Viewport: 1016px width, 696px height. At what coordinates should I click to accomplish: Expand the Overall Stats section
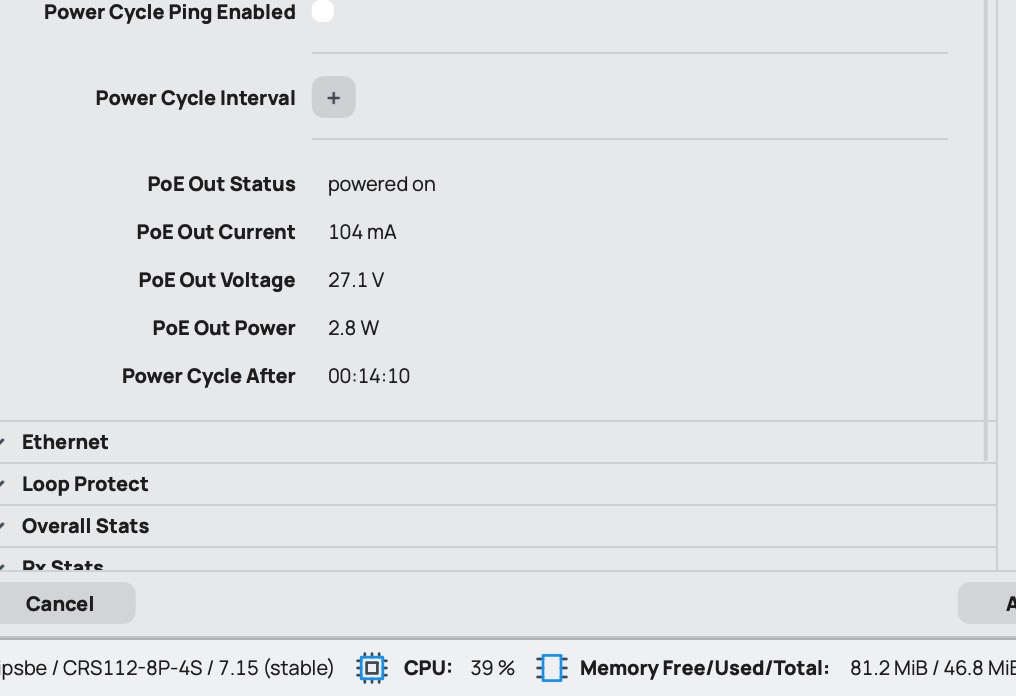85,526
